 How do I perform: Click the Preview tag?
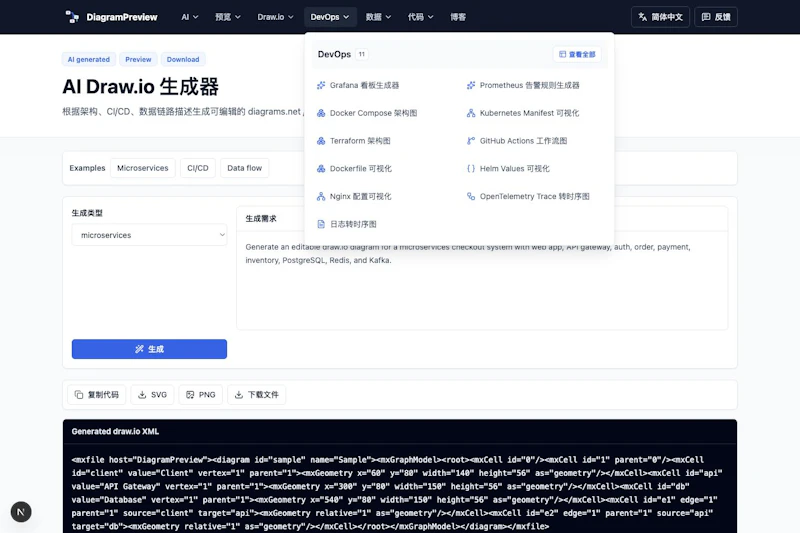[138, 59]
